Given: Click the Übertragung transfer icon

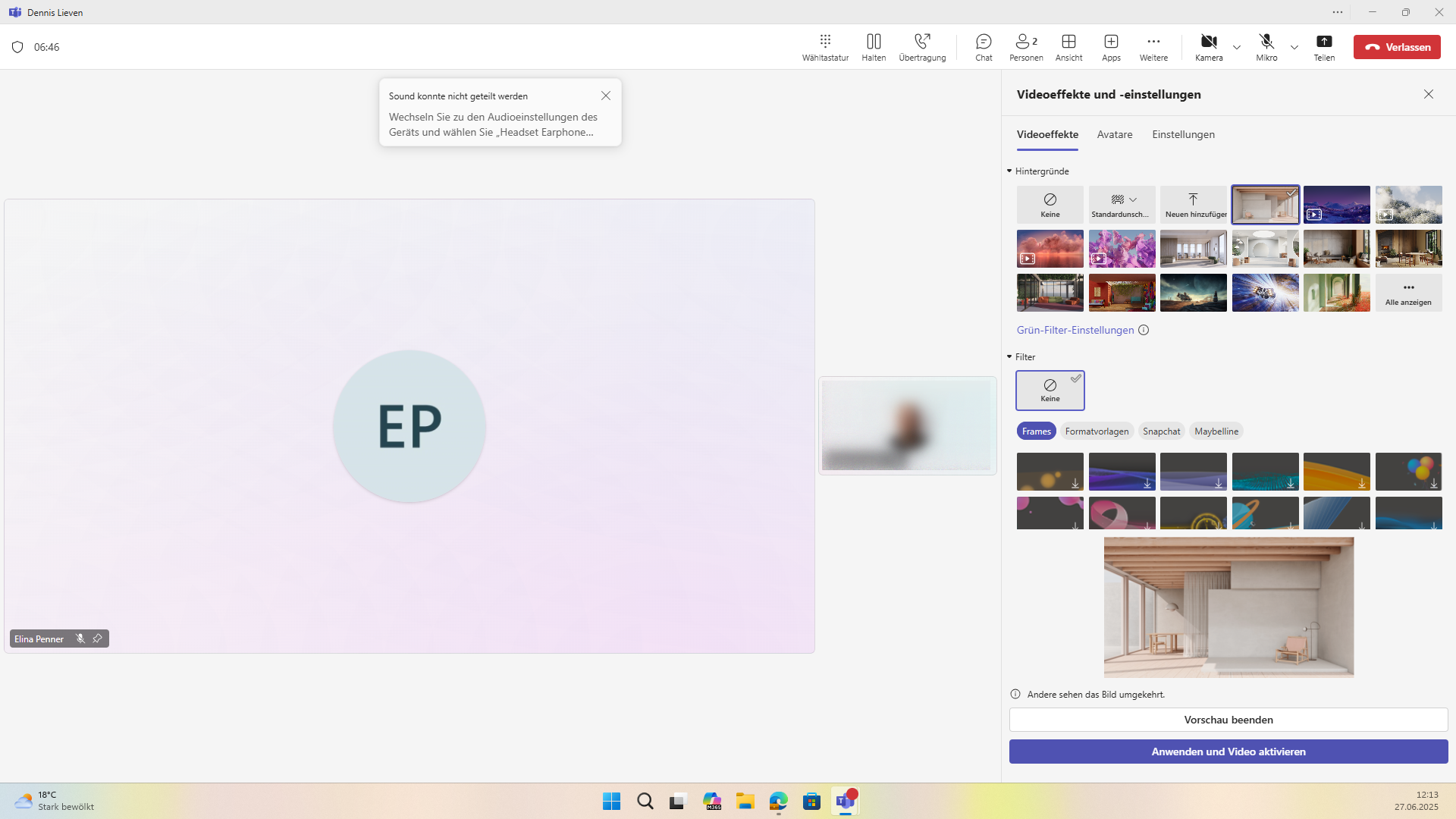Looking at the screenshot, I should [x=922, y=46].
